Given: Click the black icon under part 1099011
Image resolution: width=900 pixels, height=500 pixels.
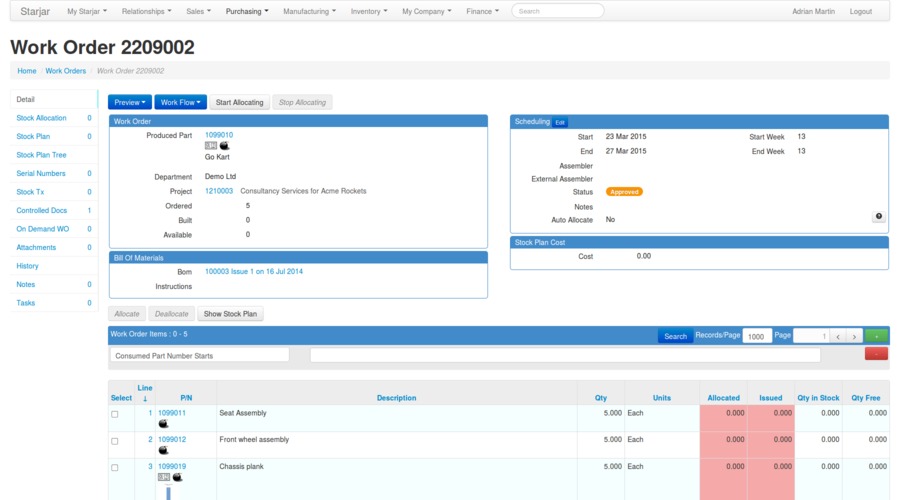Looking at the screenshot, I should coord(164,424).
